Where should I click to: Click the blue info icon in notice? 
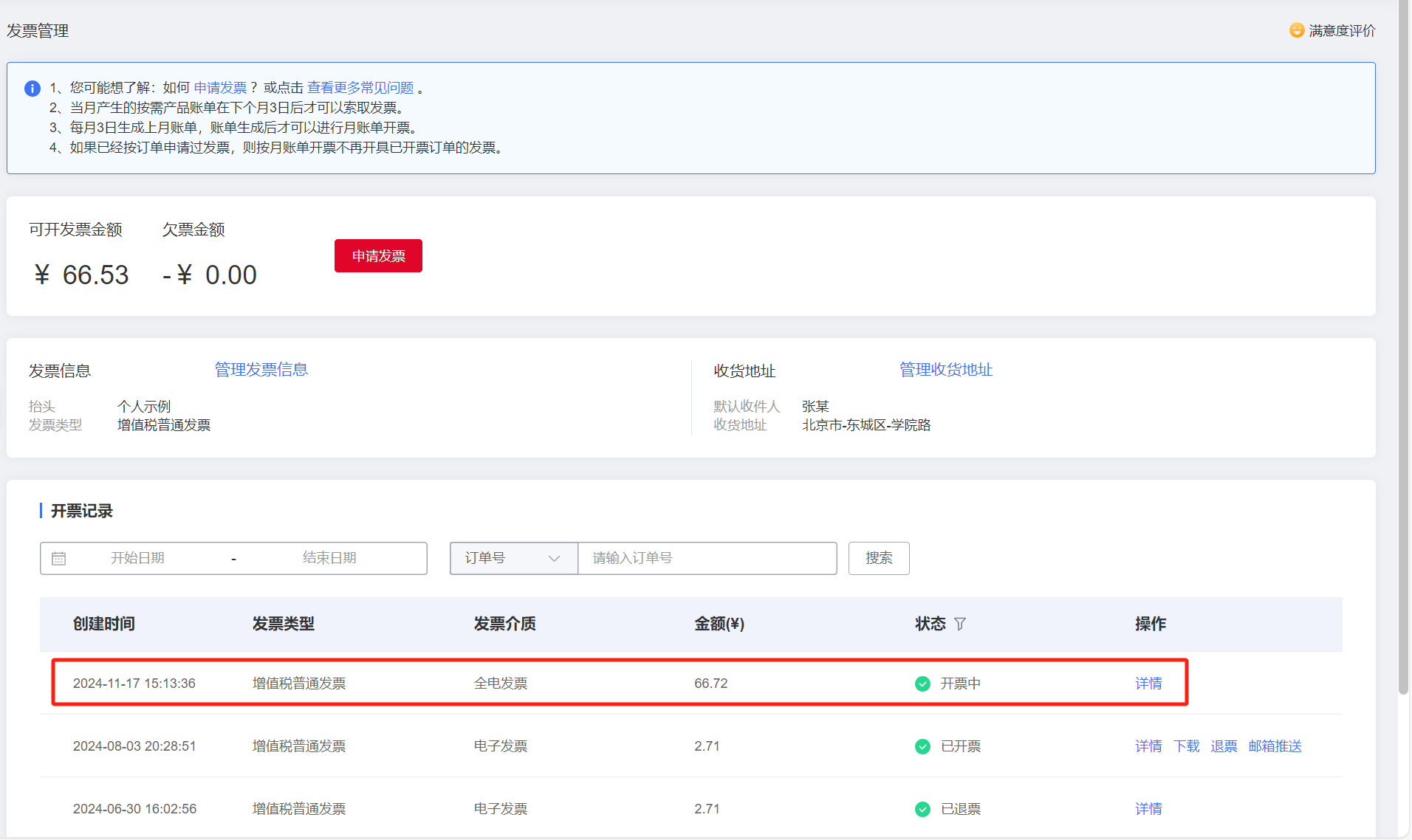[32, 89]
